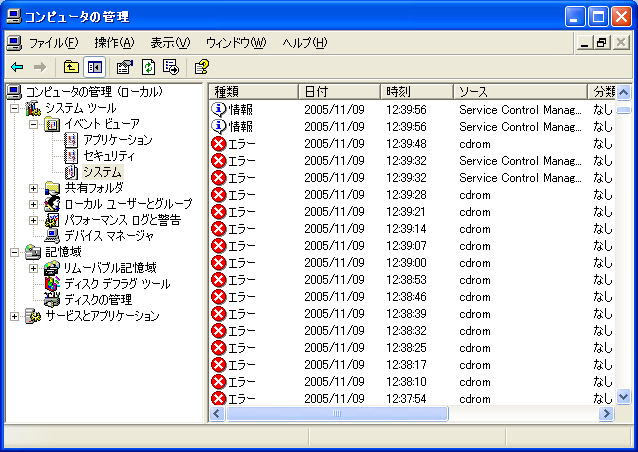Viewport: 638px width, 452px height.
Task: Sort by the 日付 column header
Action: (339, 92)
